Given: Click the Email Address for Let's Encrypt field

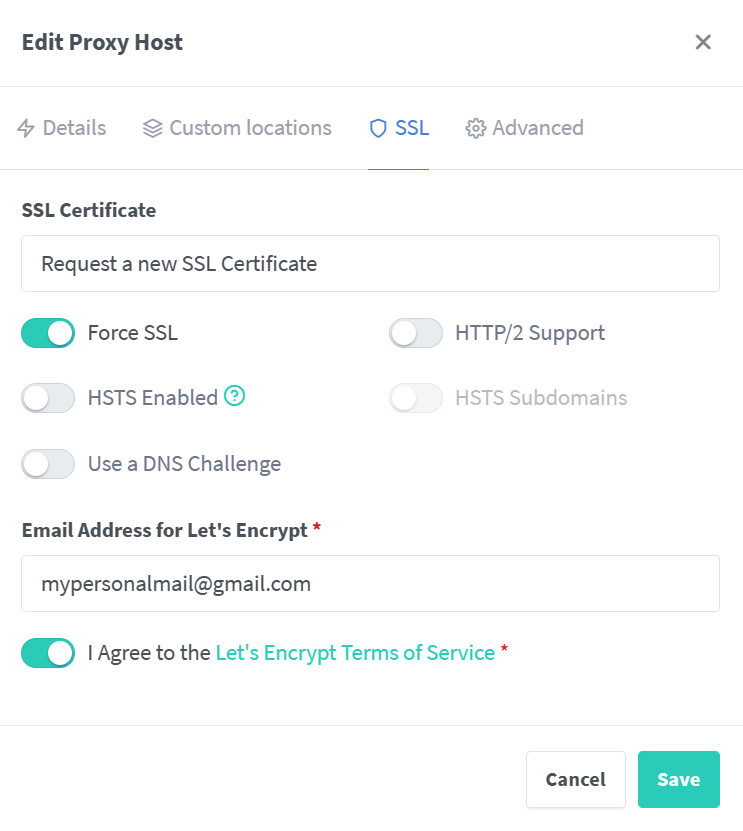Looking at the screenshot, I should click(x=370, y=583).
